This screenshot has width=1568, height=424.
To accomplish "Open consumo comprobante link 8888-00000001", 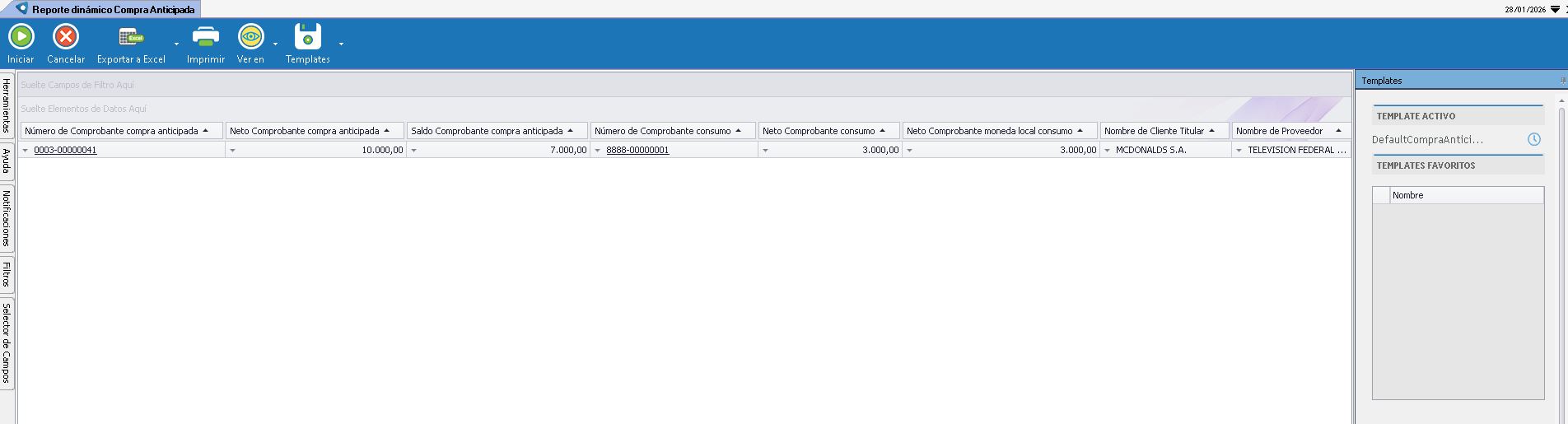I will pyautogui.click(x=637, y=150).
